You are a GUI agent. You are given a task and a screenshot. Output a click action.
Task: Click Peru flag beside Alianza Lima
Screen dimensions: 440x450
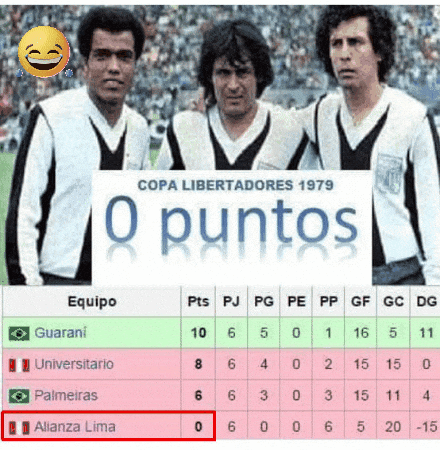tap(19, 427)
